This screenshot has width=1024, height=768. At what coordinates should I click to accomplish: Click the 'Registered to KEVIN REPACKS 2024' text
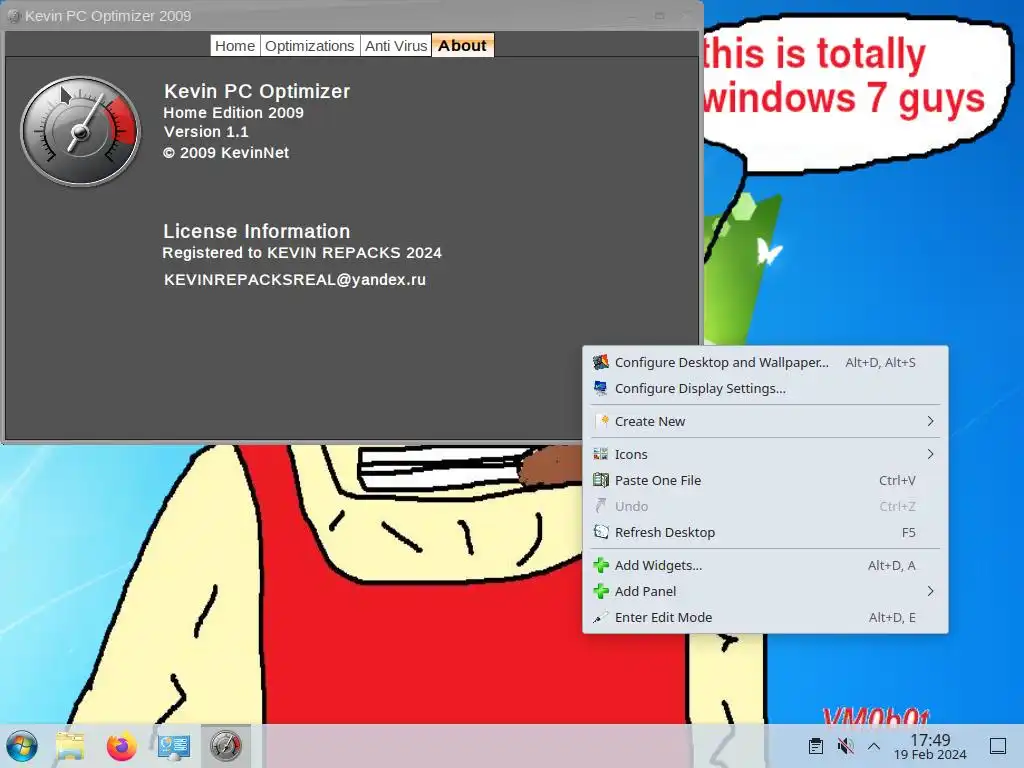(302, 253)
